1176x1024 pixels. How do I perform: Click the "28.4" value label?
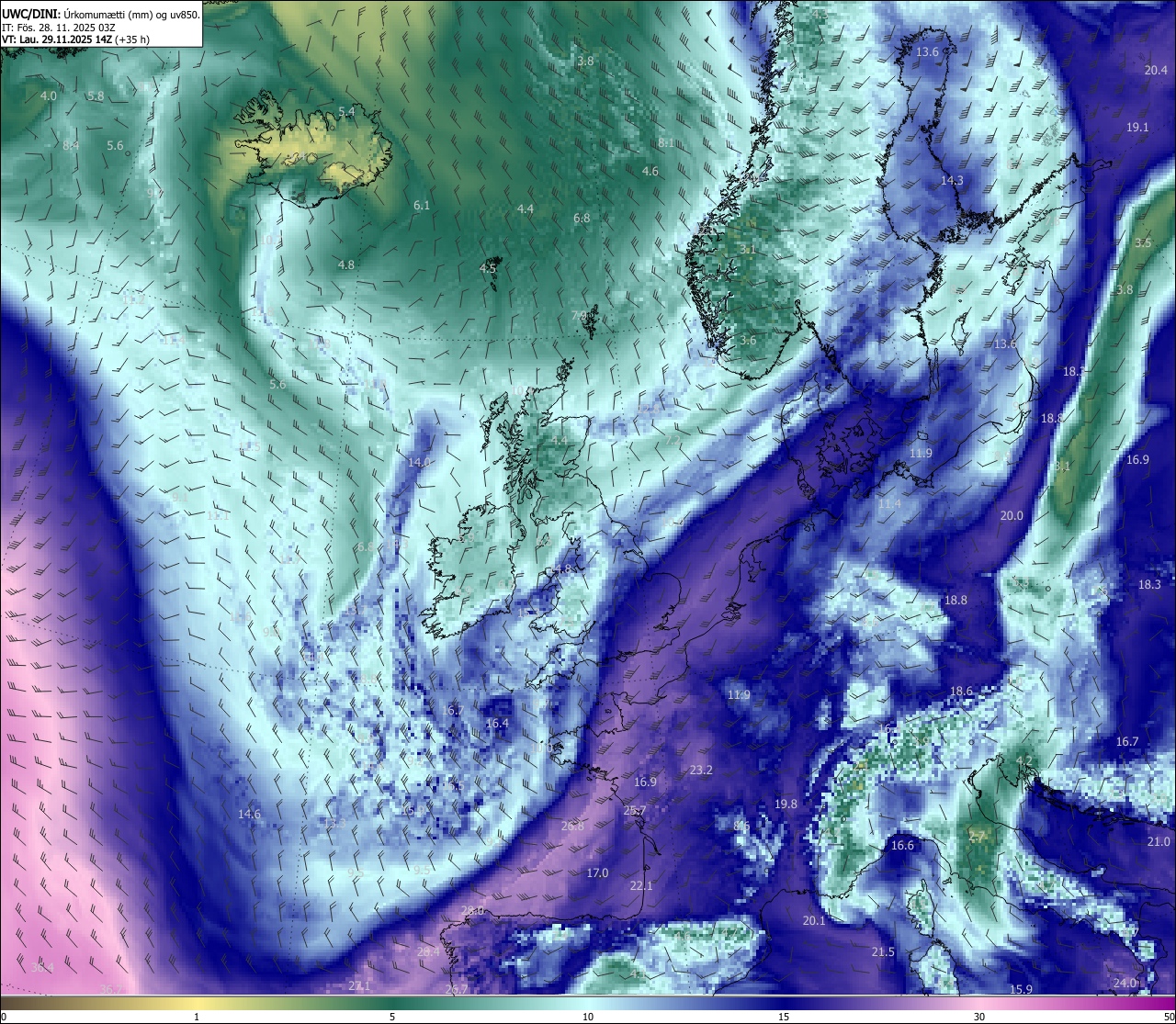(x=428, y=952)
